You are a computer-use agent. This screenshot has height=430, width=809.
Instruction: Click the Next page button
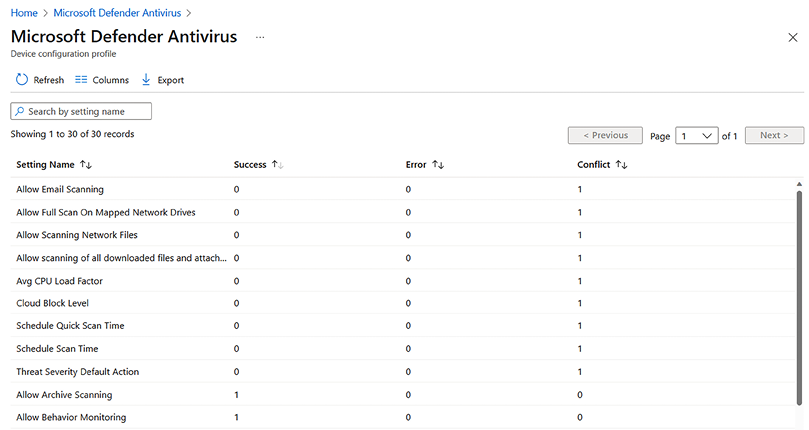click(x=774, y=135)
